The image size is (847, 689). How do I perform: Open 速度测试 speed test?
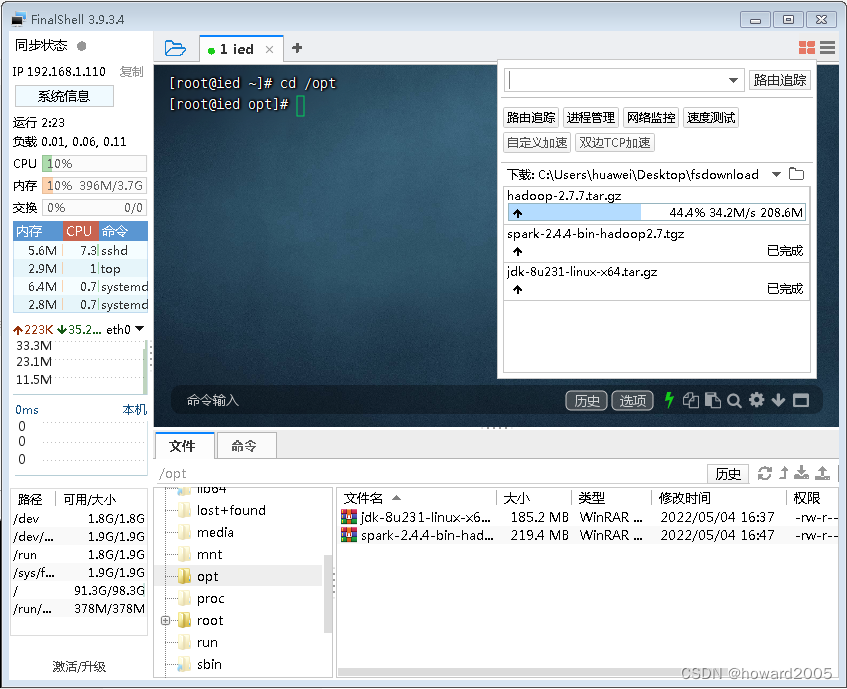click(711, 118)
